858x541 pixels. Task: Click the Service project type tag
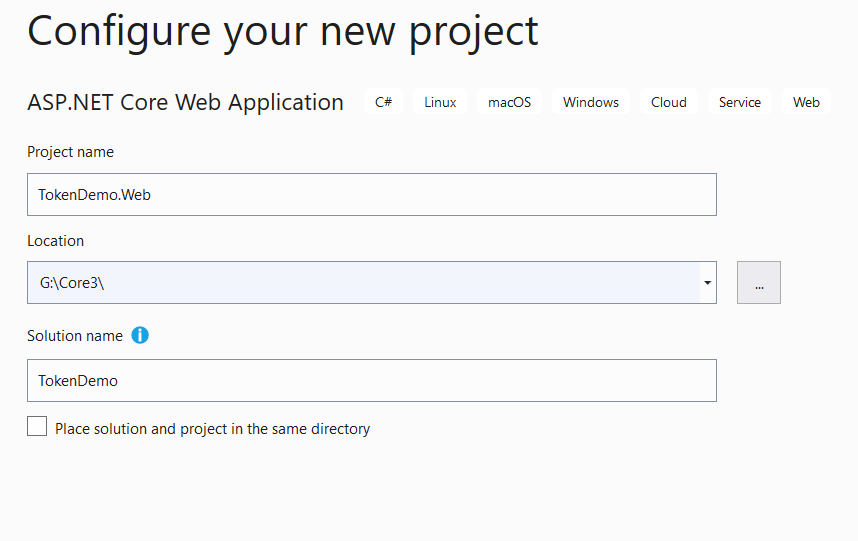[x=740, y=102]
